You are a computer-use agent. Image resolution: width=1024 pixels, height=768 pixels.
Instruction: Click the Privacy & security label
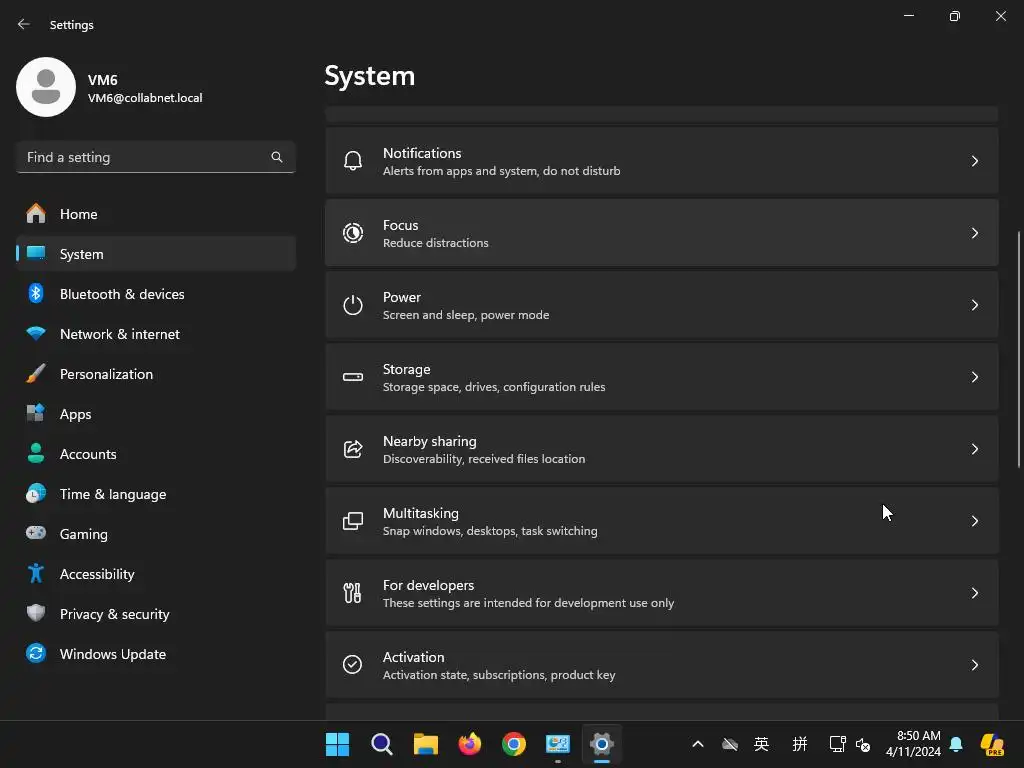coord(114,614)
